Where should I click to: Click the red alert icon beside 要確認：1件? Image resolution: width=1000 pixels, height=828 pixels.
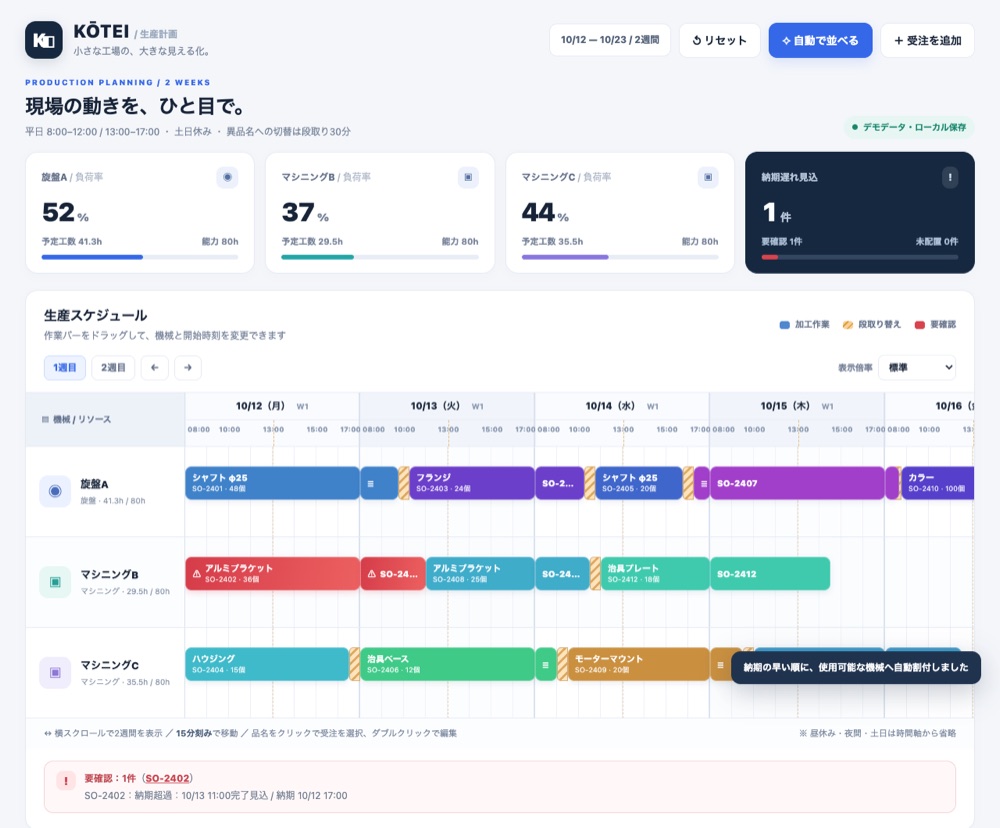(x=66, y=780)
